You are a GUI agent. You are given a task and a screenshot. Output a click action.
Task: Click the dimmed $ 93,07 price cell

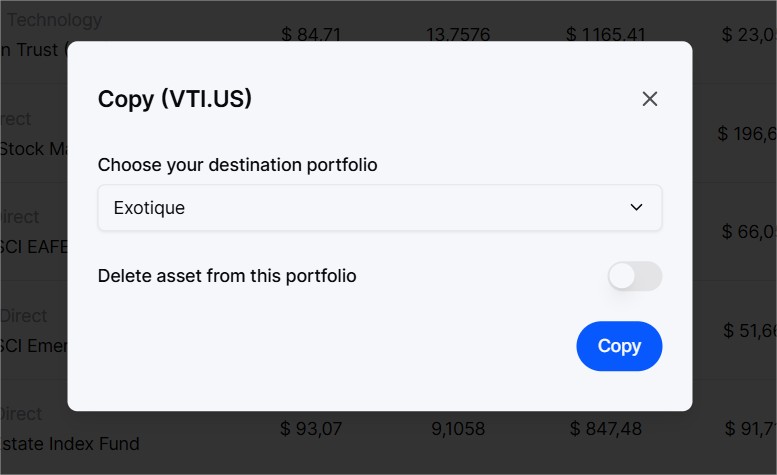coord(311,428)
